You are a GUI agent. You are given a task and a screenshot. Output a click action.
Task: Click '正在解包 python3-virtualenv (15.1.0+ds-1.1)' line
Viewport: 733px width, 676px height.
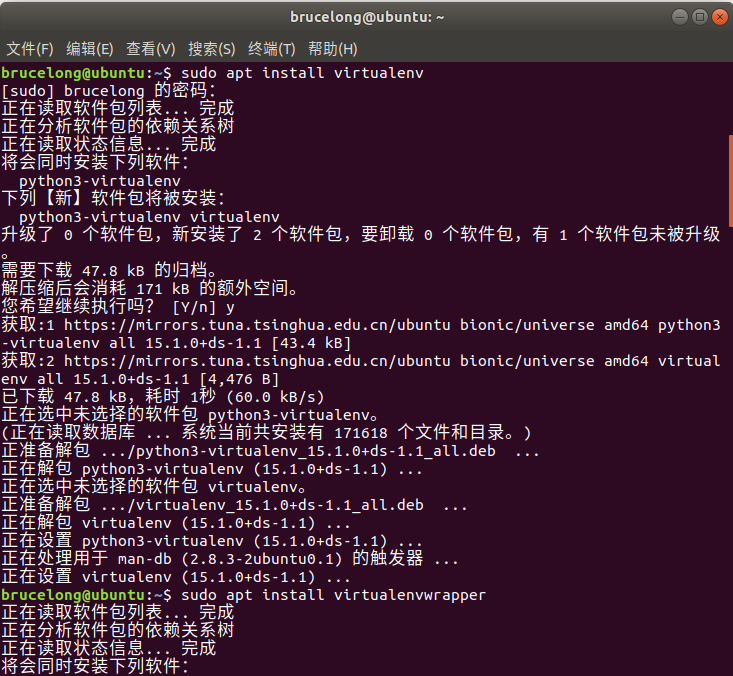pos(212,469)
